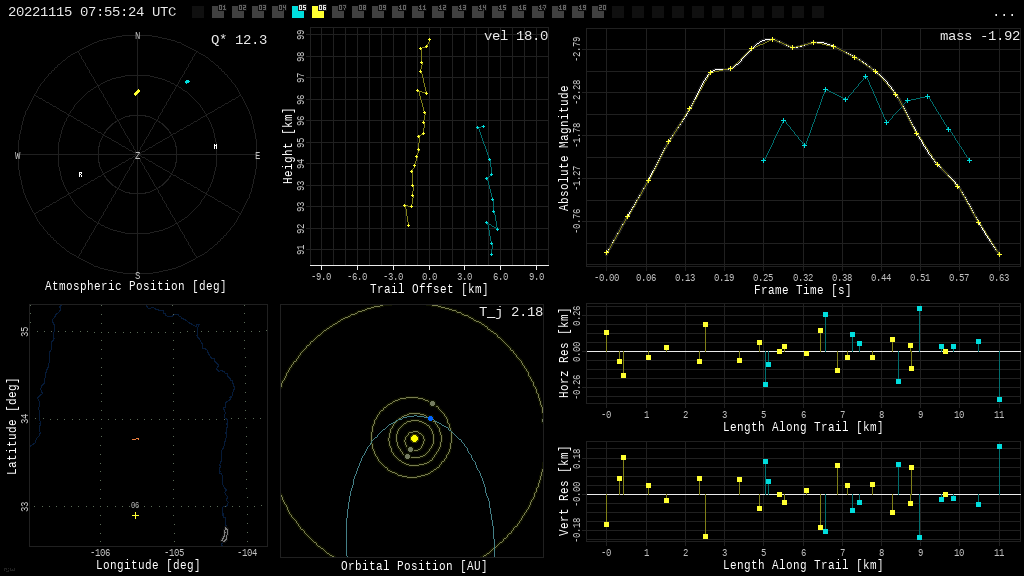Click the Q* 12.3 quality label
Viewport: 1024px width, 576px height.
[239, 40]
